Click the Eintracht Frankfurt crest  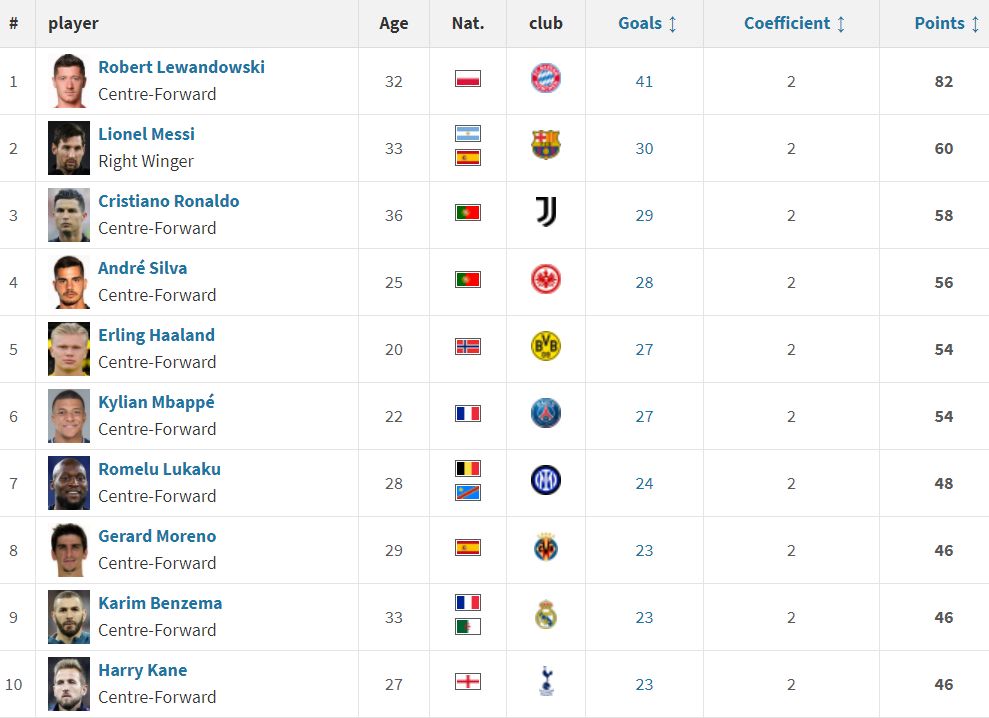click(546, 279)
